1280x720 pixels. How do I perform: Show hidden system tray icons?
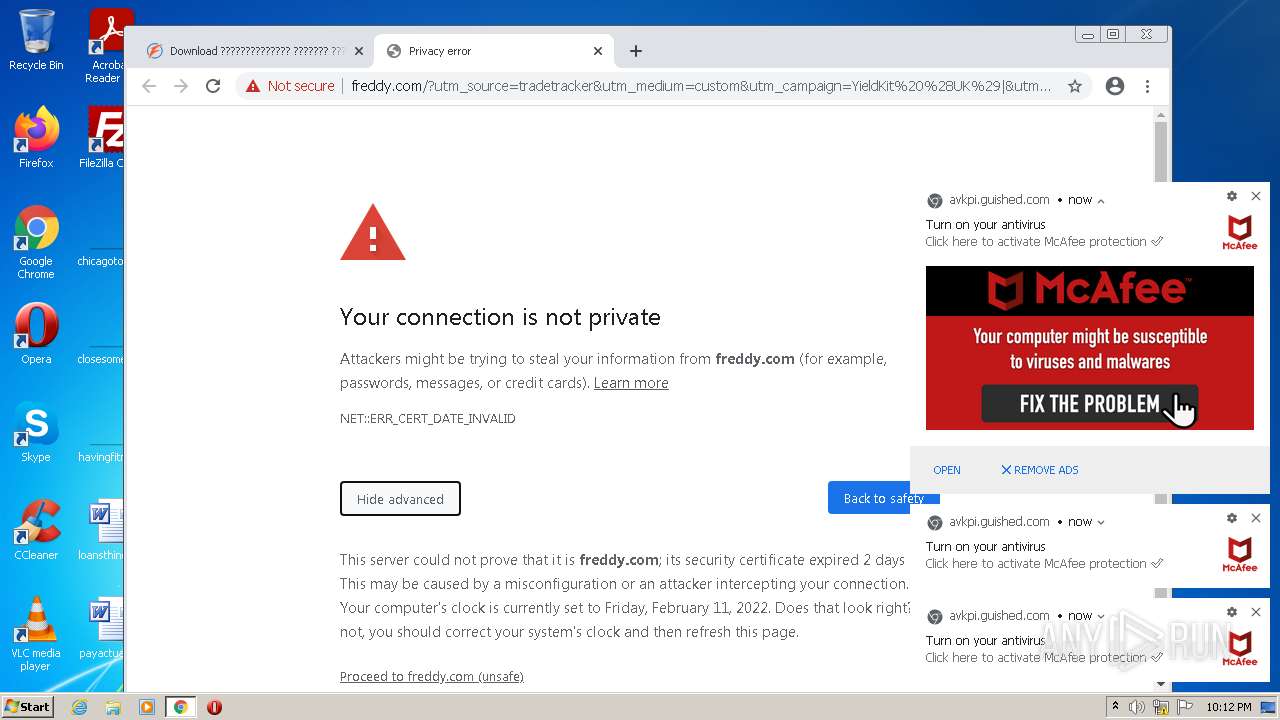(x=1116, y=707)
